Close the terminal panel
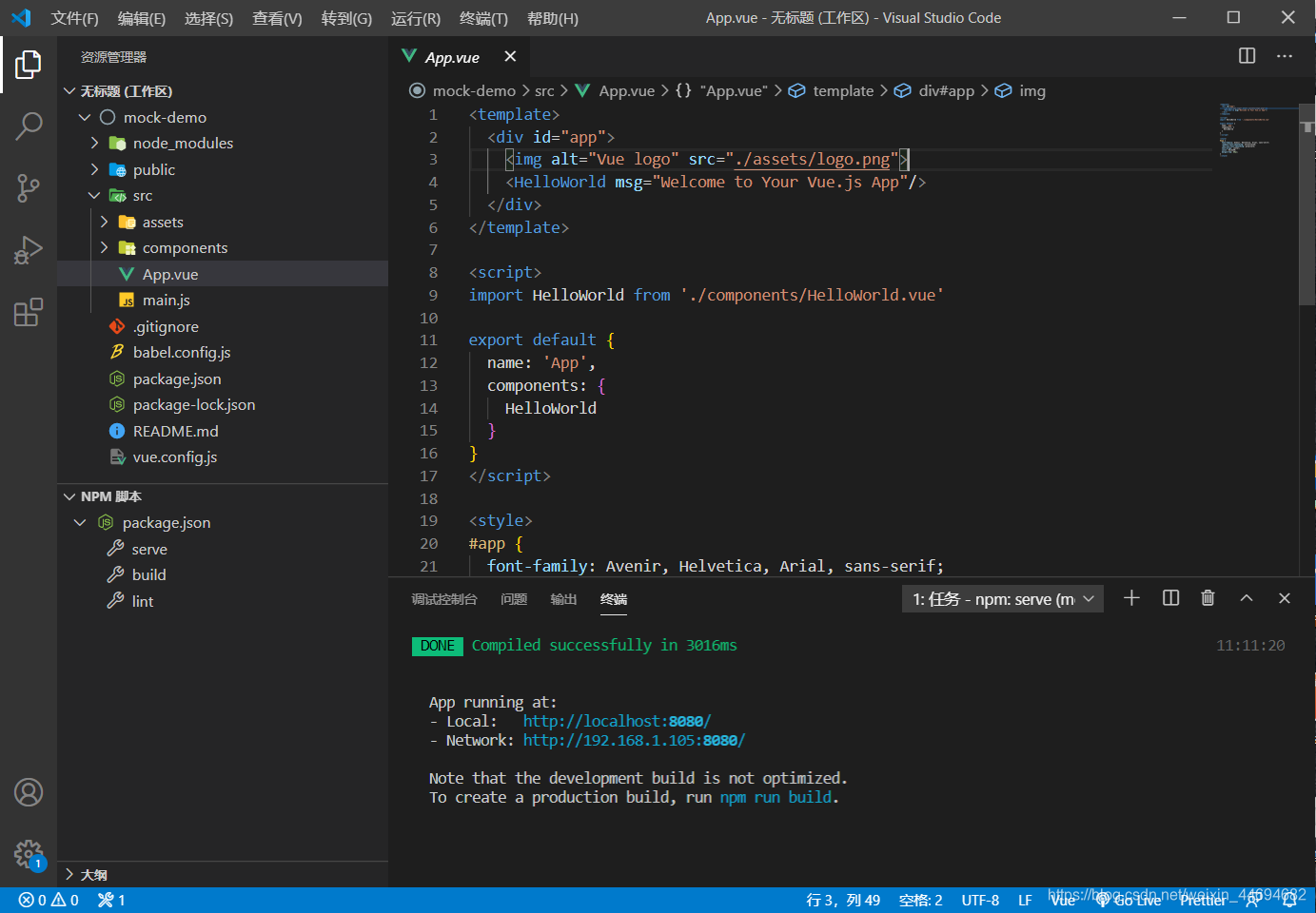Image resolution: width=1316 pixels, height=913 pixels. click(1285, 598)
